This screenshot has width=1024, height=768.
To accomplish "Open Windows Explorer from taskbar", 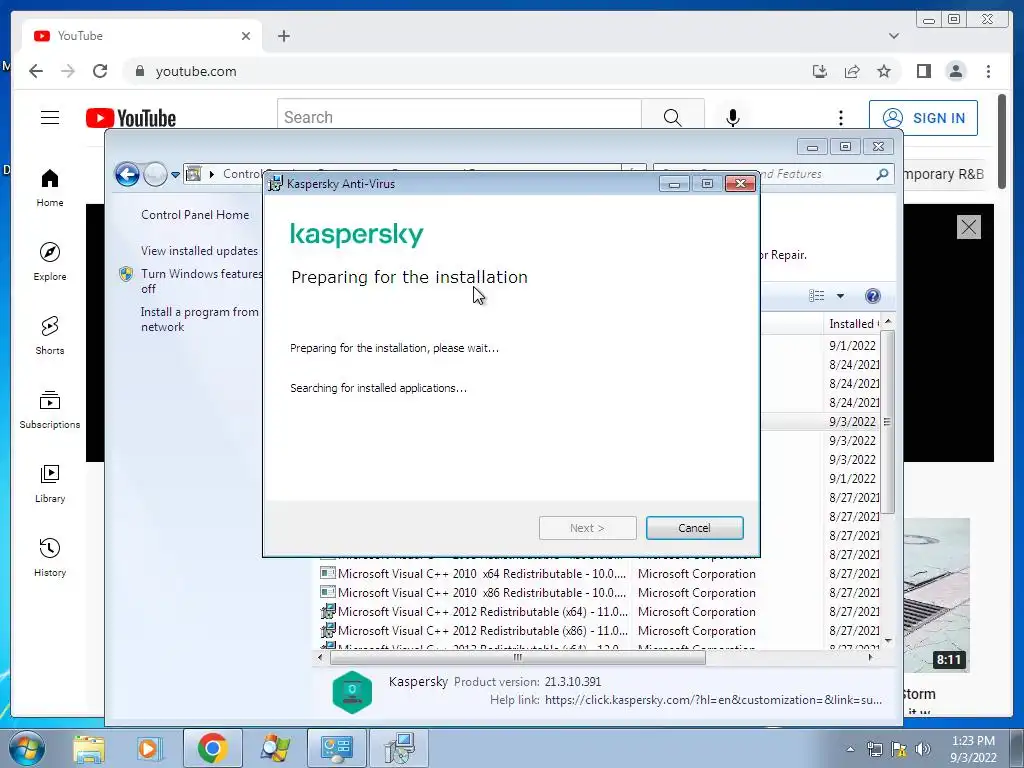I will point(89,748).
